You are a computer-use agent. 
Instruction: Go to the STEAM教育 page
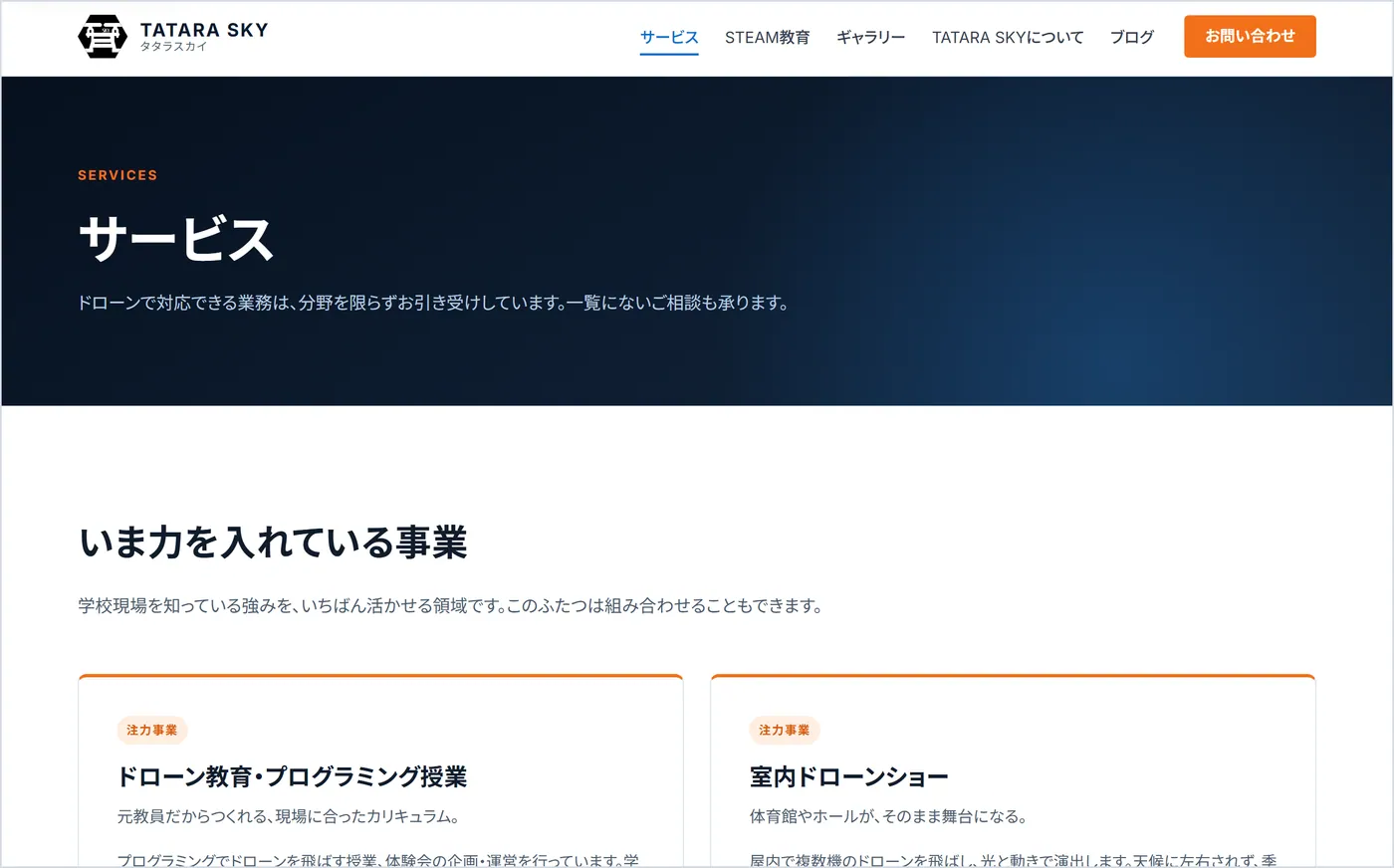pyautogui.click(x=767, y=37)
